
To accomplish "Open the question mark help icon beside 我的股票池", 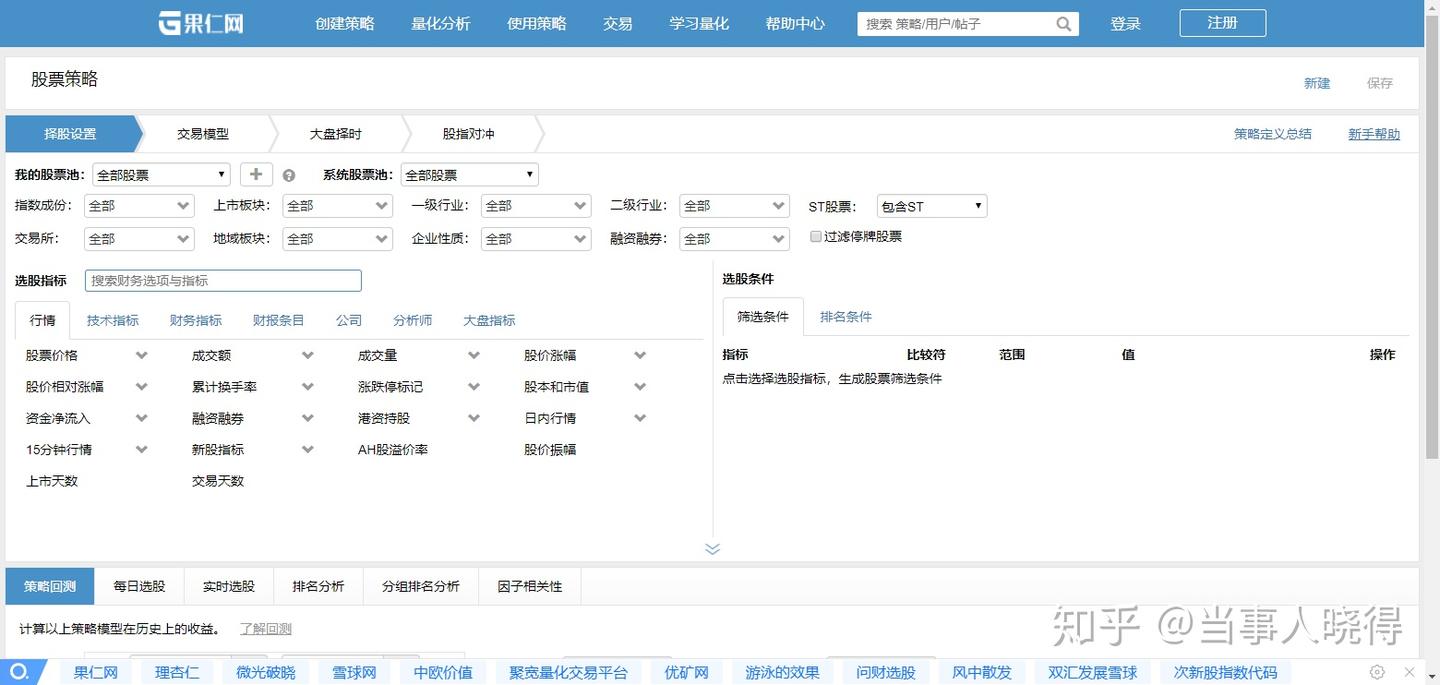I will (289, 174).
